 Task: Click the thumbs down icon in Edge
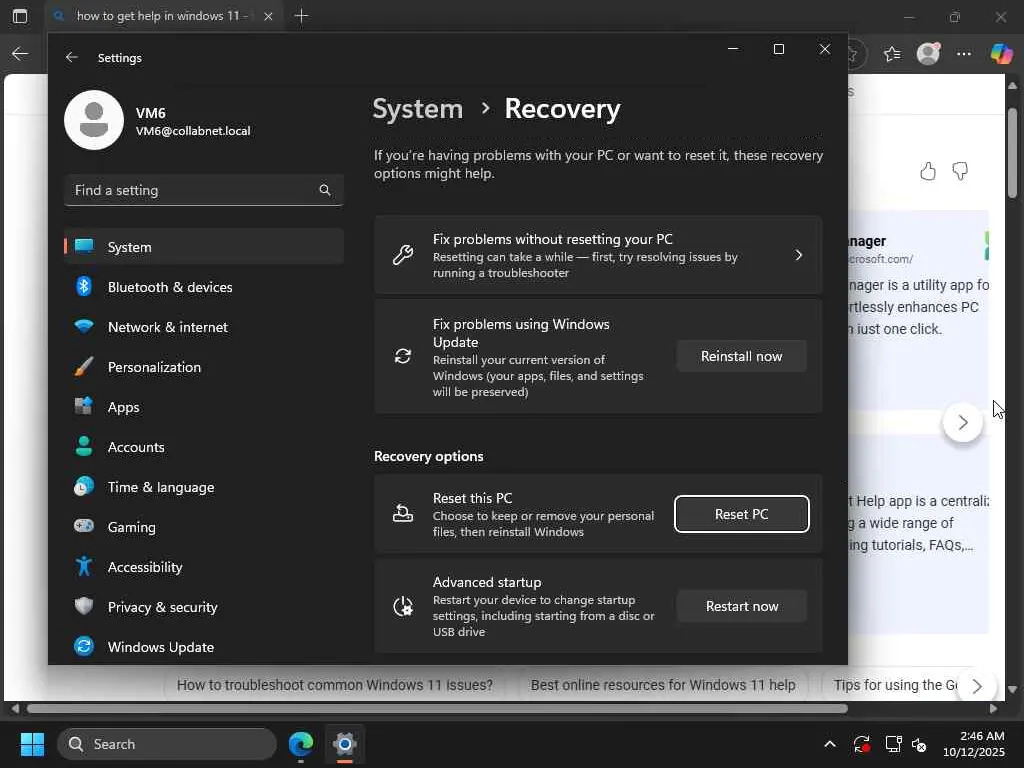tap(960, 171)
